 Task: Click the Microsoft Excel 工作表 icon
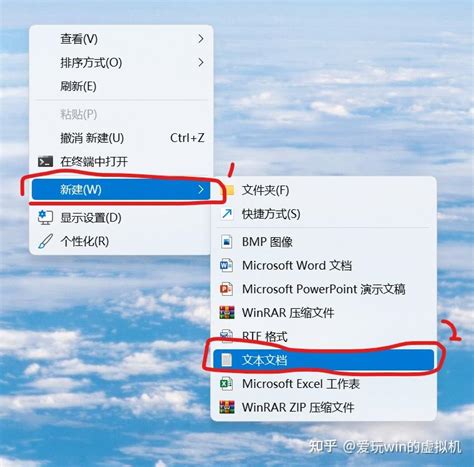(226, 384)
